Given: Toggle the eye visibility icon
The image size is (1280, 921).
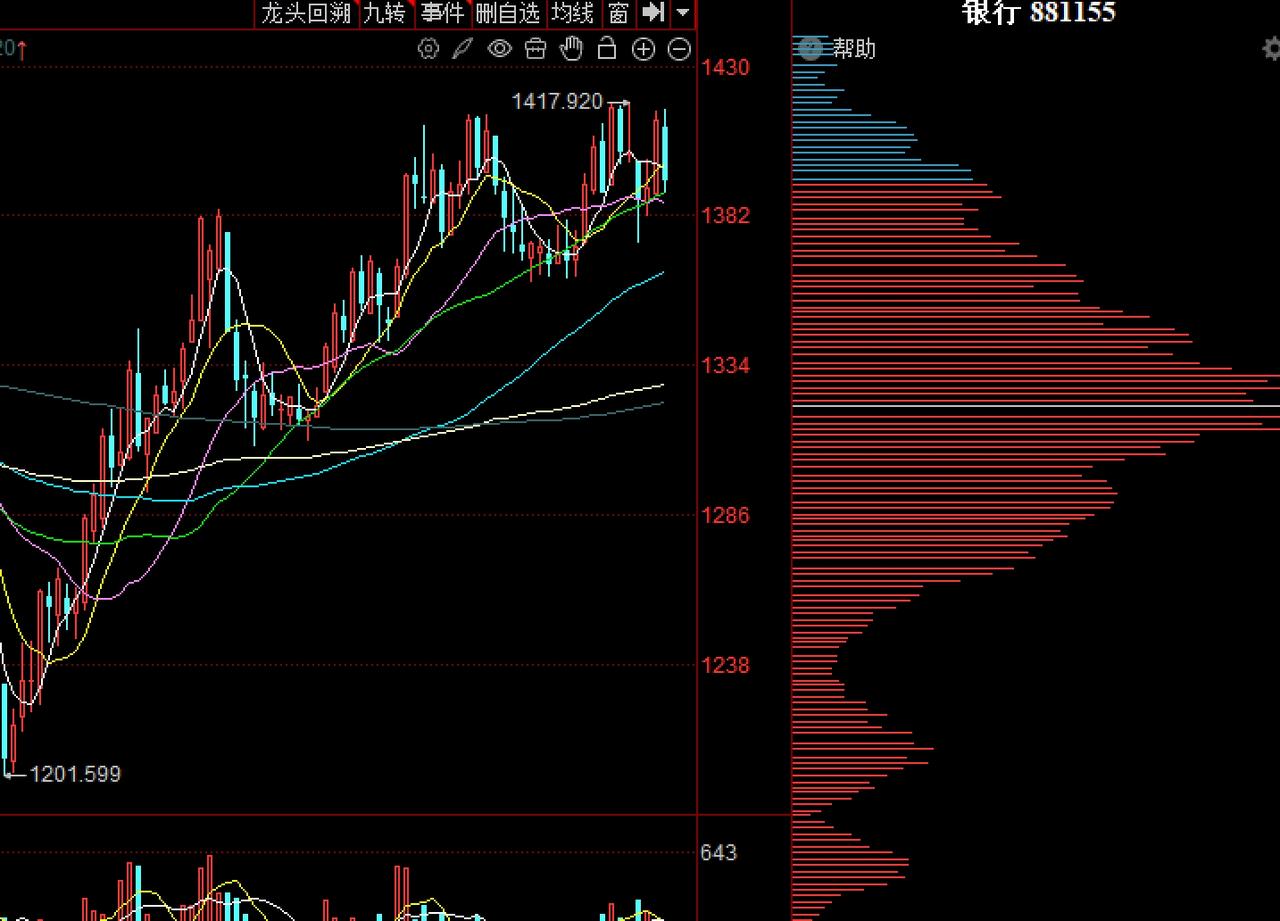Looking at the screenshot, I should (x=499, y=48).
